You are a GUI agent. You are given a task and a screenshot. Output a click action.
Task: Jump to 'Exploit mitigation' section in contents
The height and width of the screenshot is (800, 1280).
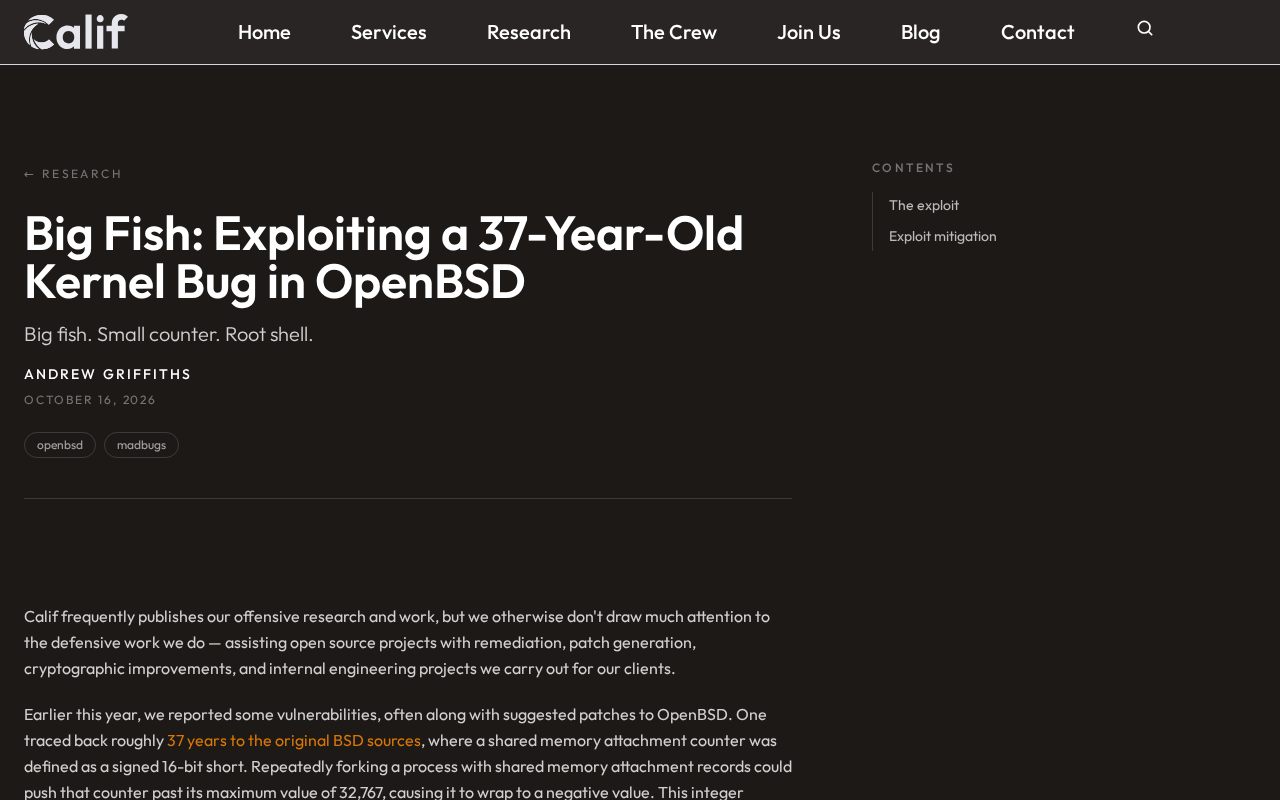943,236
